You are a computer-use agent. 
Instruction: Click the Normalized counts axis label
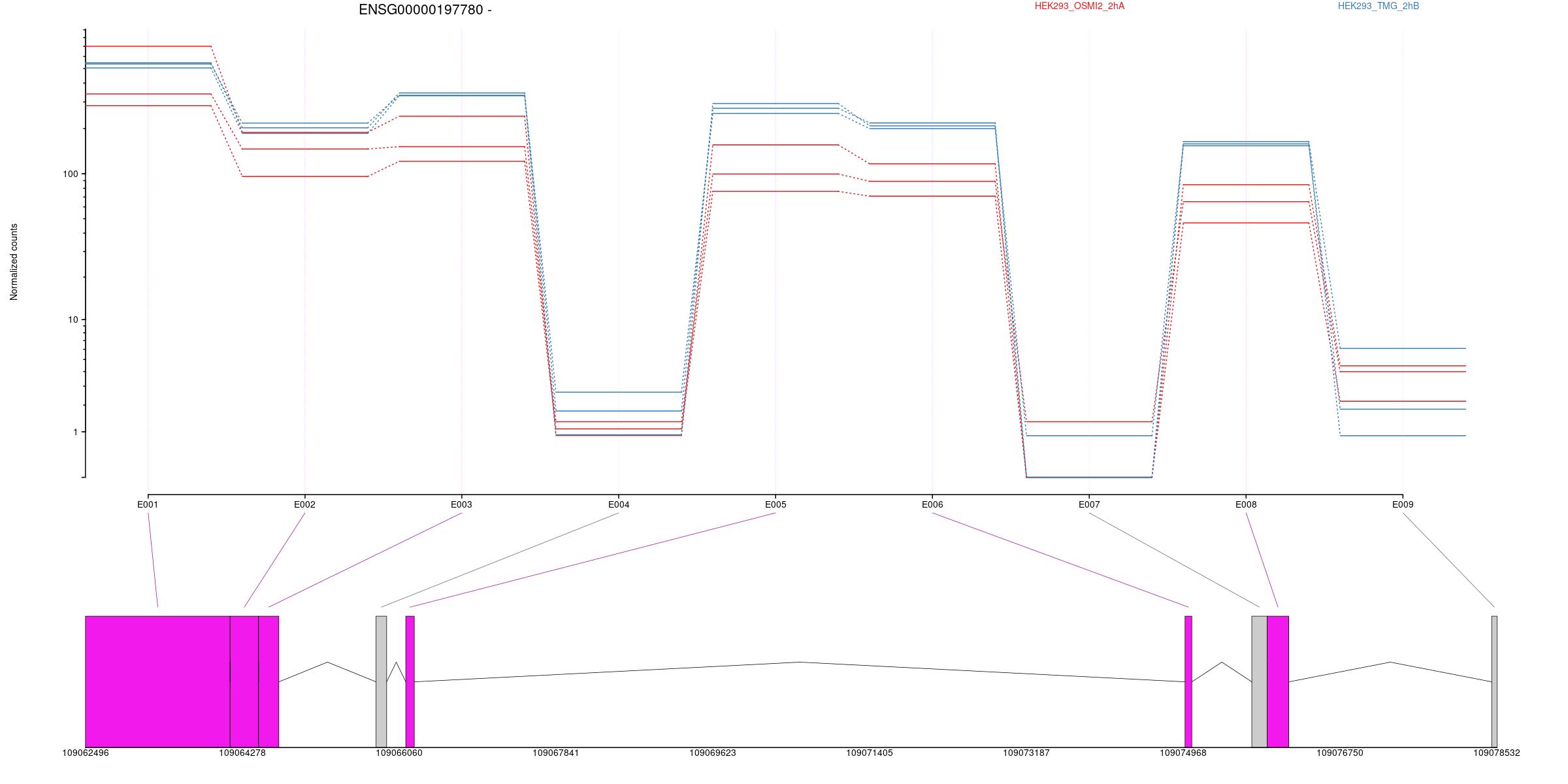pos(14,262)
